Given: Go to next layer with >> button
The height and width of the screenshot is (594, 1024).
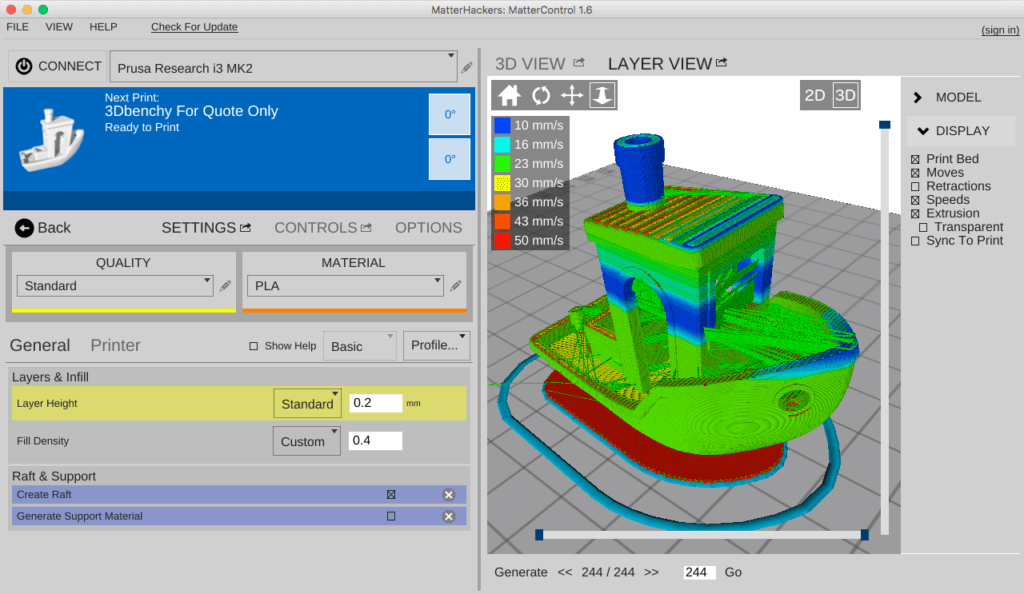Looking at the screenshot, I should (x=651, y=572).
